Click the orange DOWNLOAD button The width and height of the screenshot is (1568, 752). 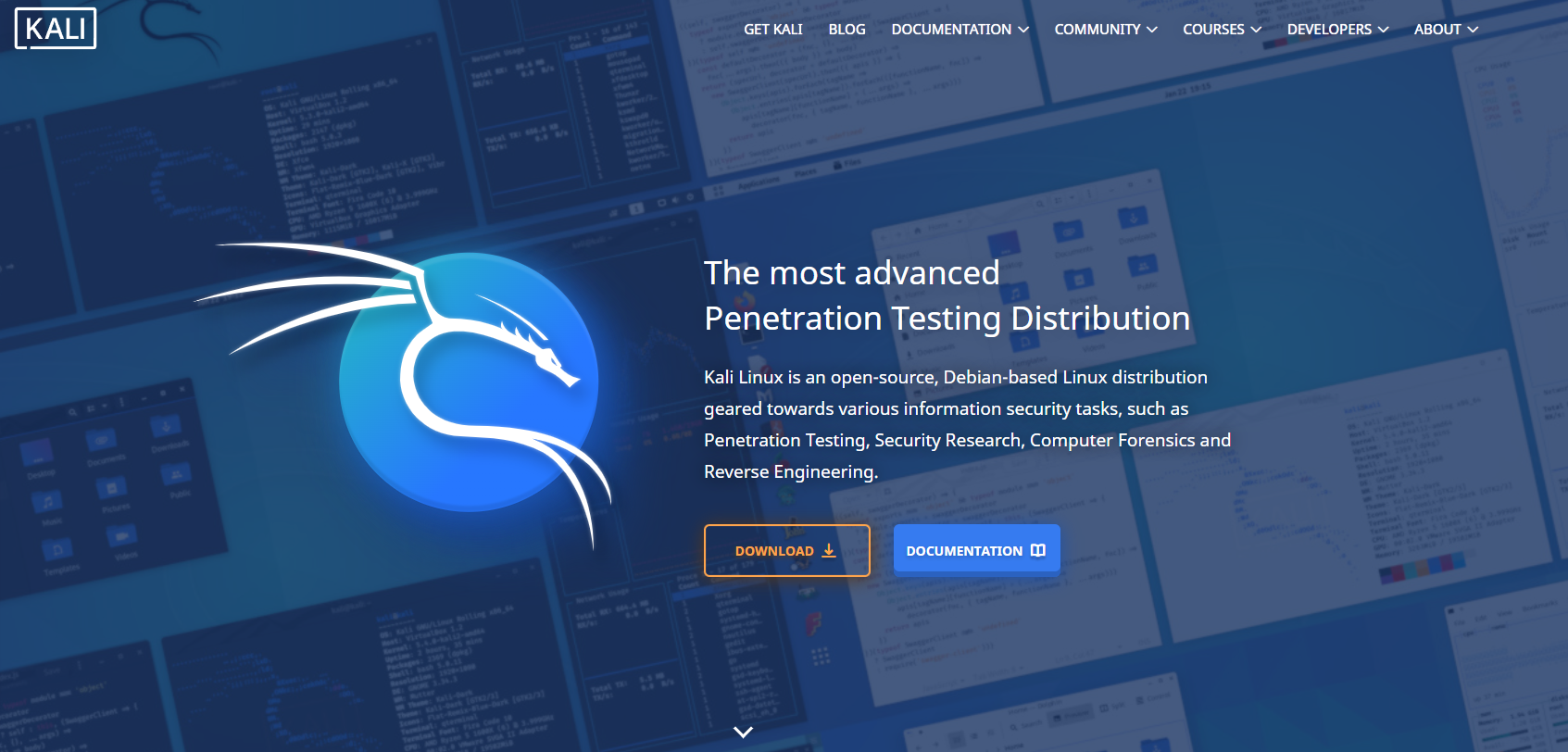(x=787, y=550)
